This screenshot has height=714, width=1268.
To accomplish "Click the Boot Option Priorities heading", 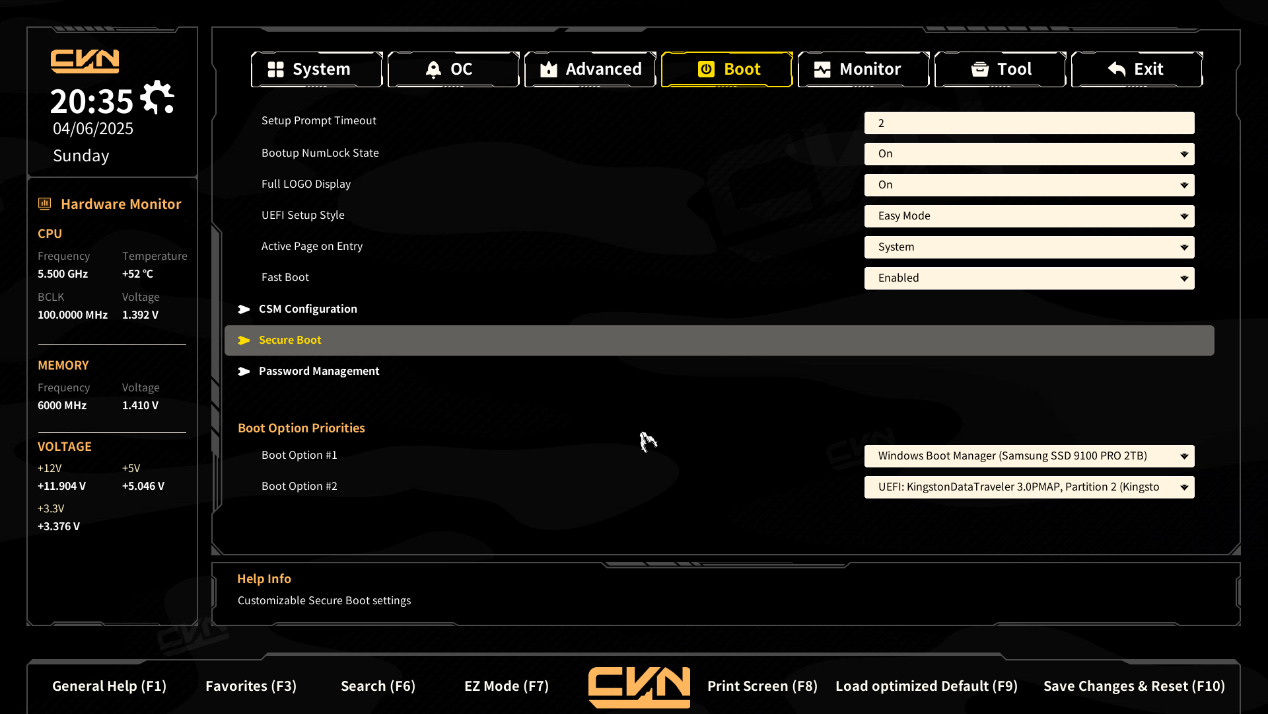I will 301,428.
